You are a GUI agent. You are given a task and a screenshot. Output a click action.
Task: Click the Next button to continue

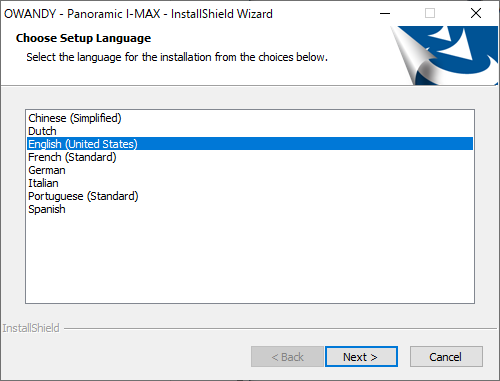point(361,357)
